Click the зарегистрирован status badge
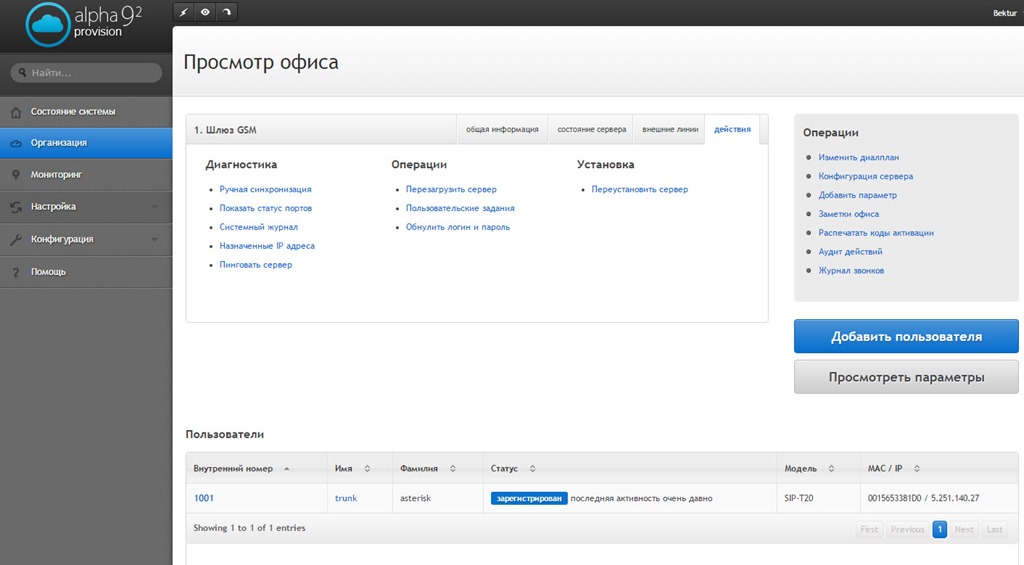The width and height of the screenshot is (1024, 565). (529, 498)
